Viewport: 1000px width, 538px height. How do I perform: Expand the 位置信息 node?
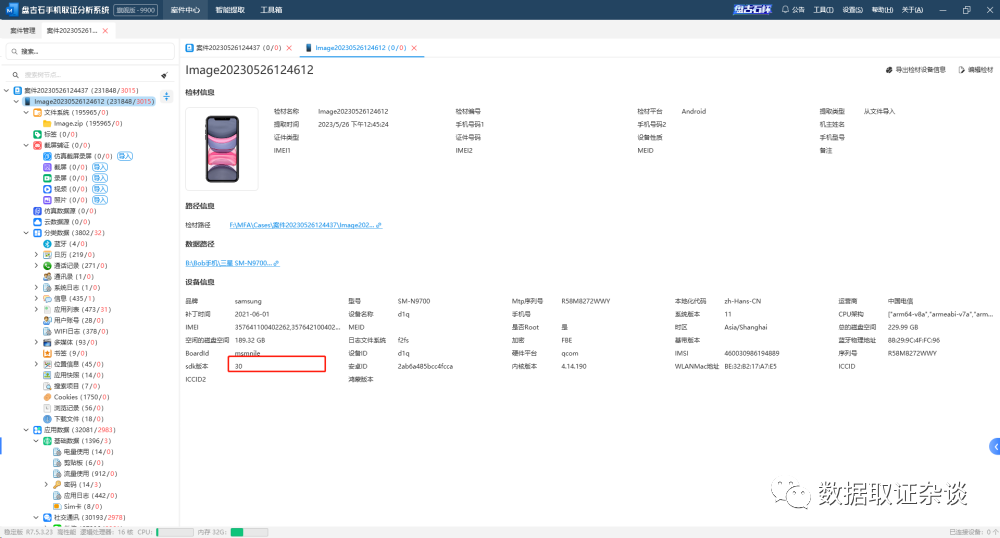[x=36, y=364]
